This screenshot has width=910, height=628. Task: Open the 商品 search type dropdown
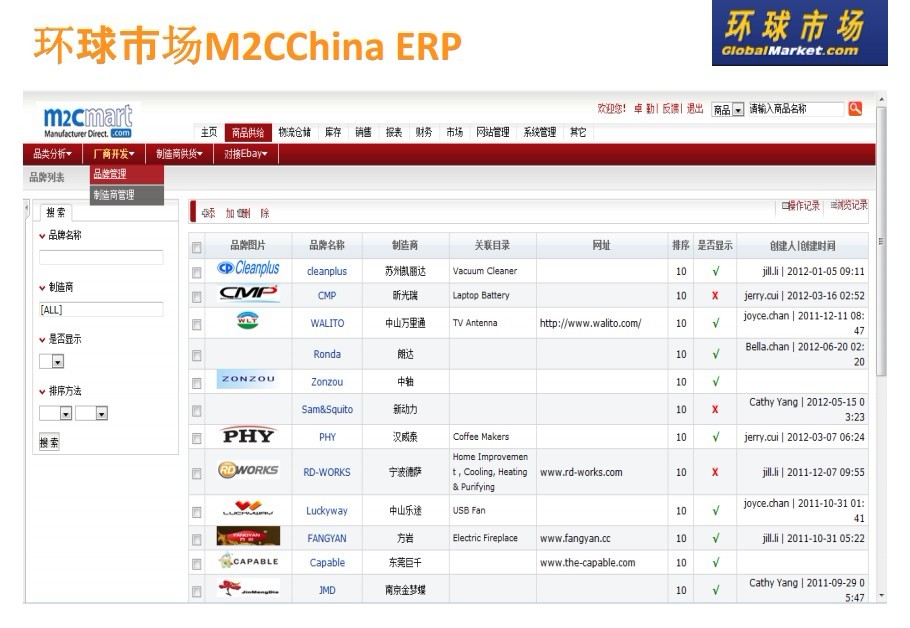(728, 109)
